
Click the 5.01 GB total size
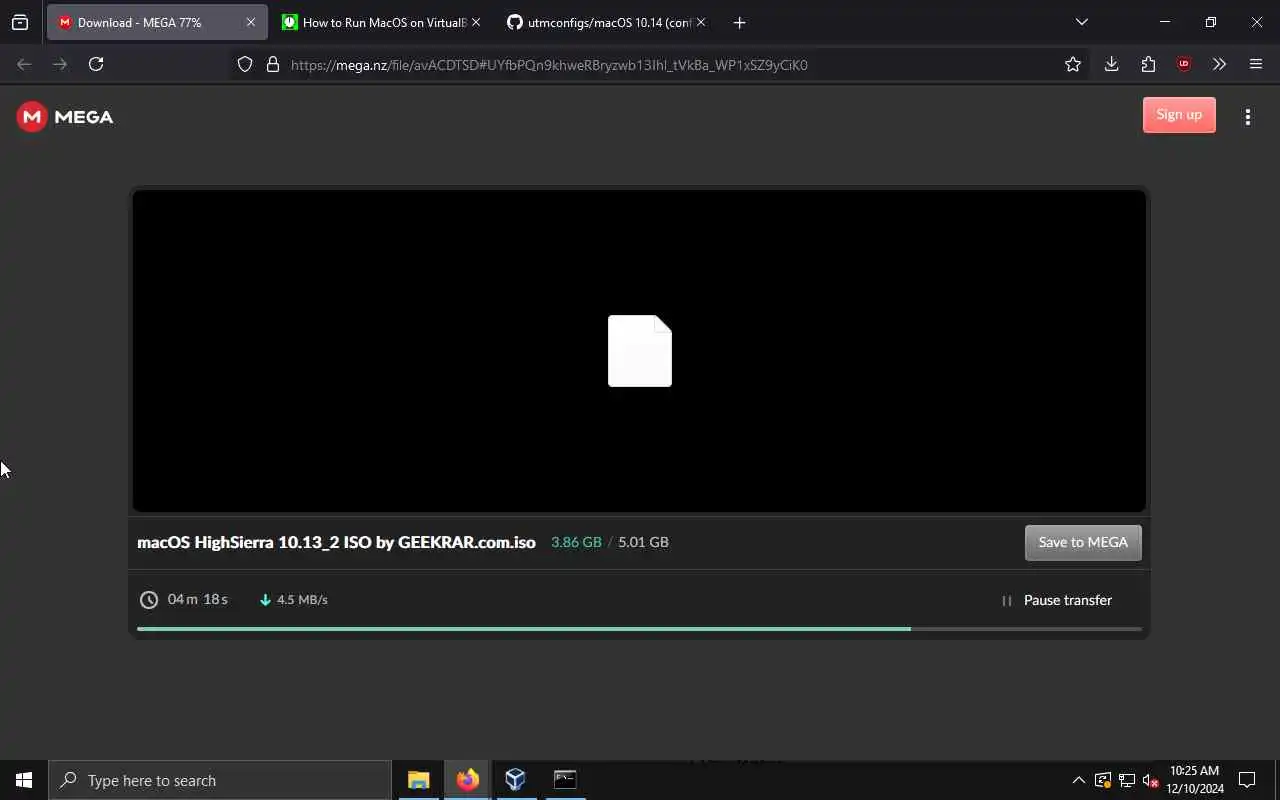tap(643, 542)
